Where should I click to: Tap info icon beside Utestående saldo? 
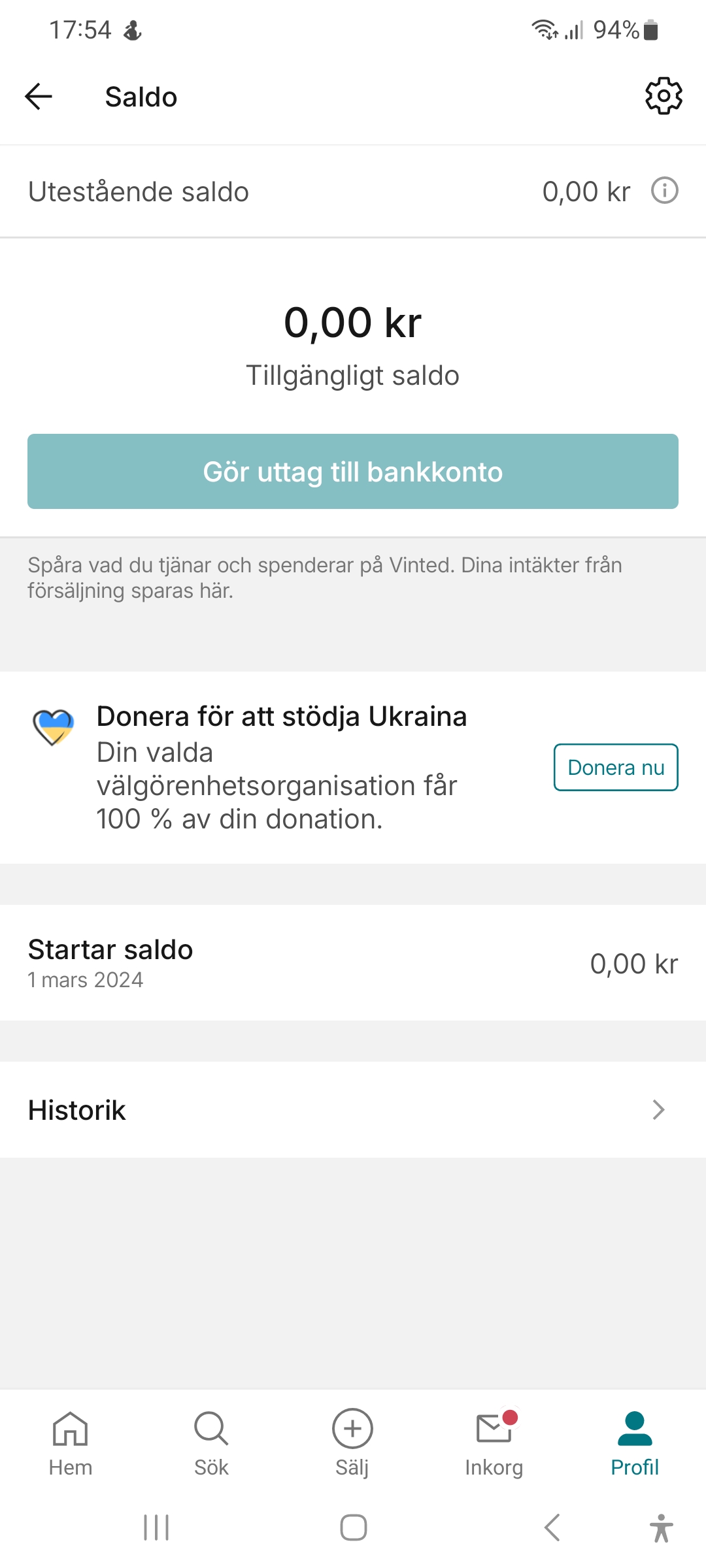pos(665,191)
